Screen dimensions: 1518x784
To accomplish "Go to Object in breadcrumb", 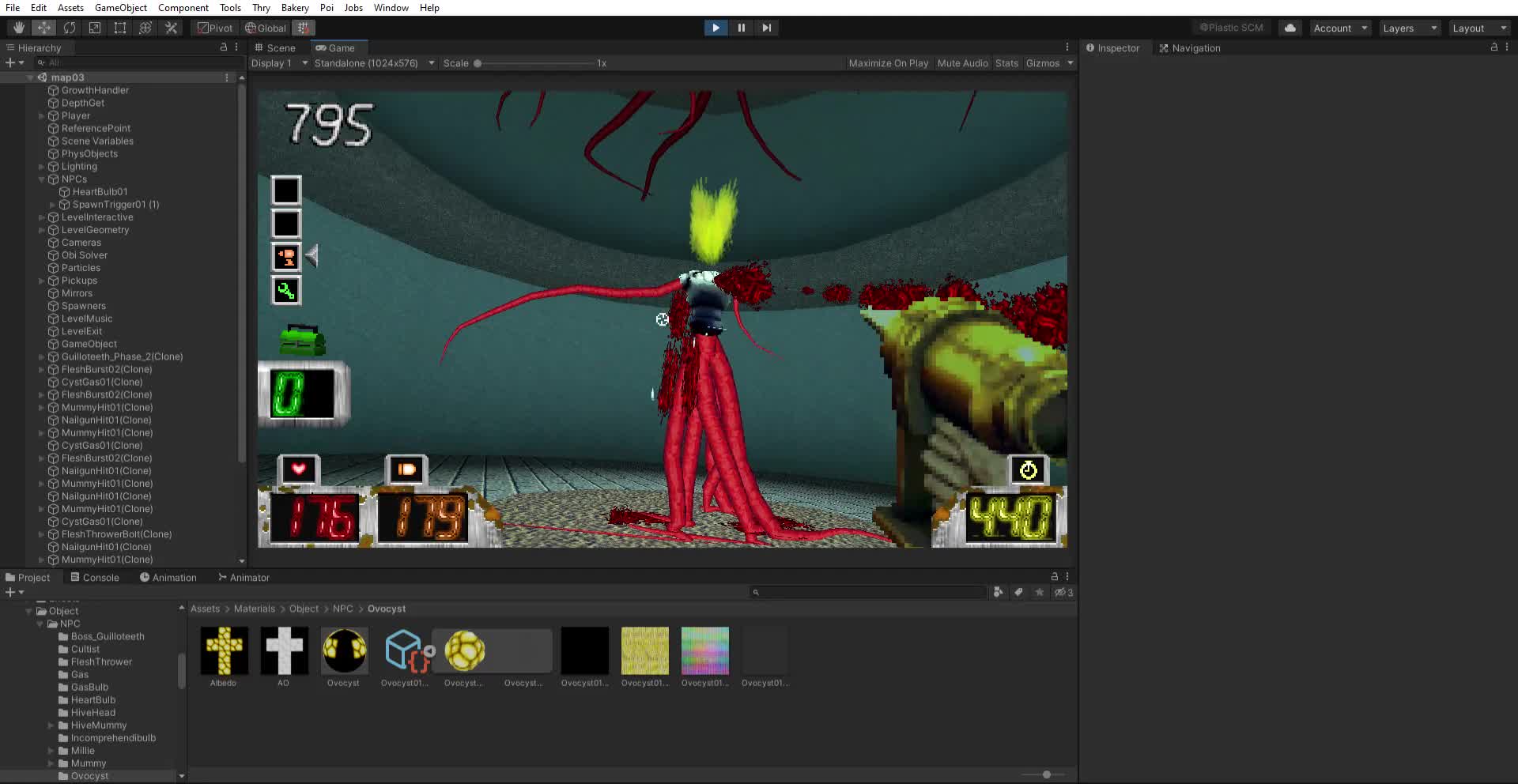I will 304,609.
